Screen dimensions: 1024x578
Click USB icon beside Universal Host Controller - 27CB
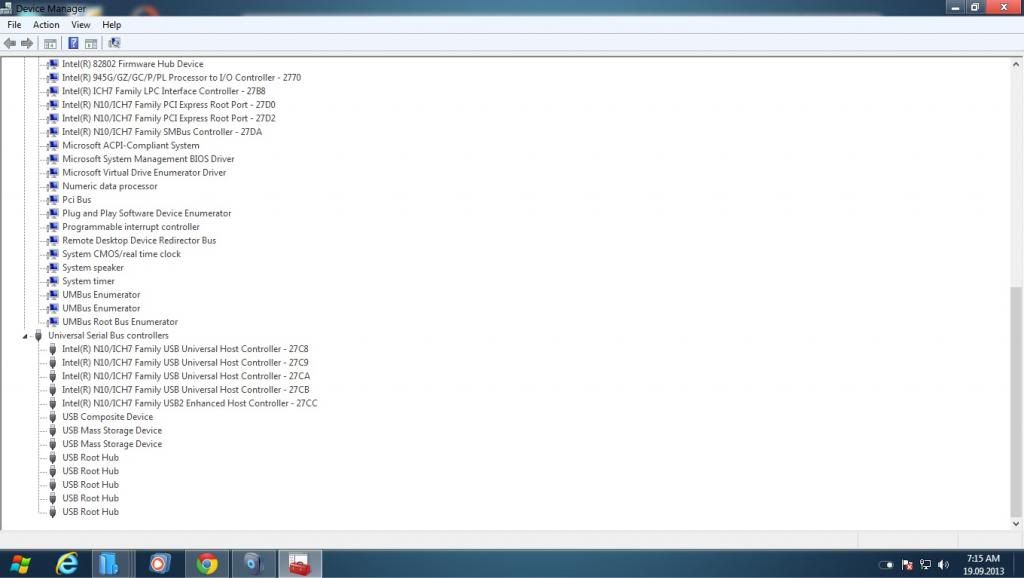point(52,390)
